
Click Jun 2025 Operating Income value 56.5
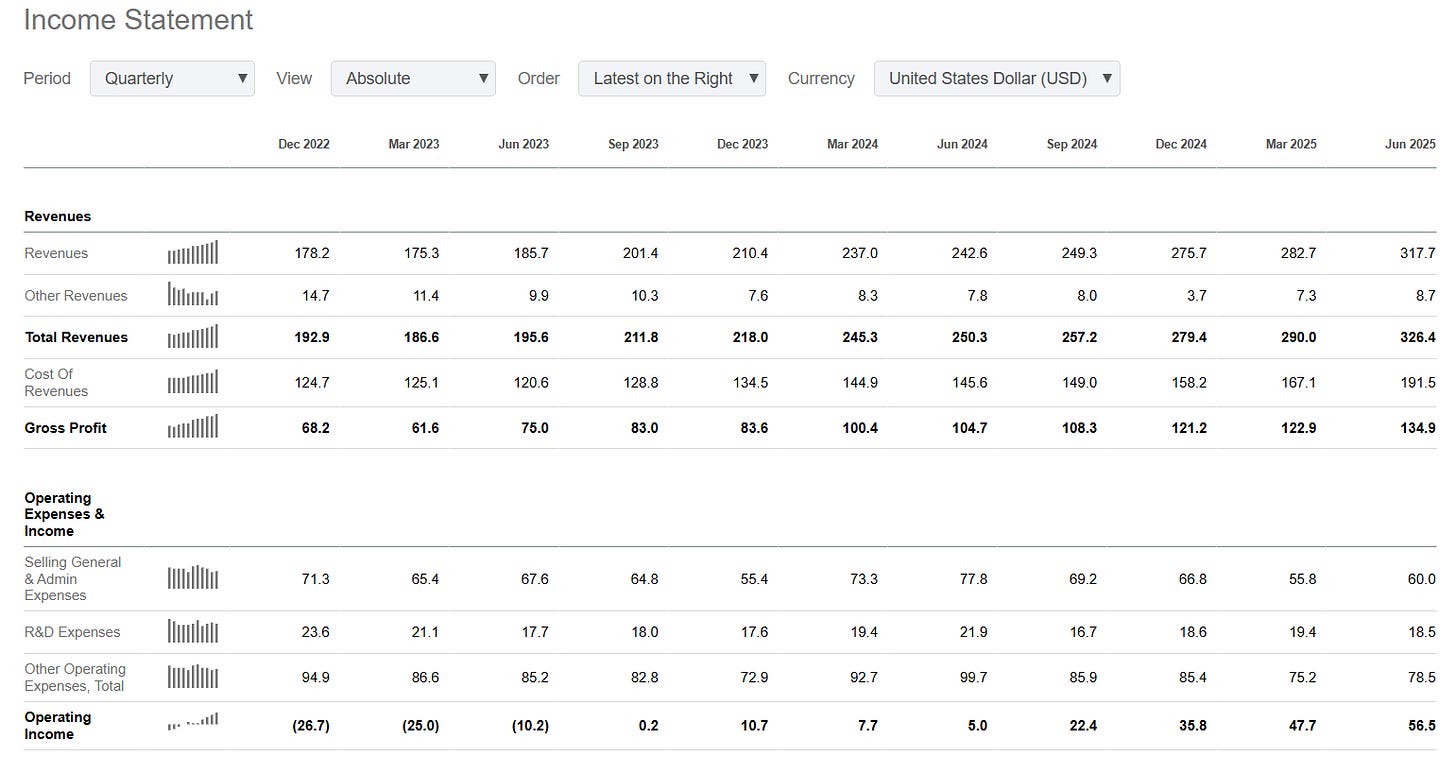(1422, 725)
